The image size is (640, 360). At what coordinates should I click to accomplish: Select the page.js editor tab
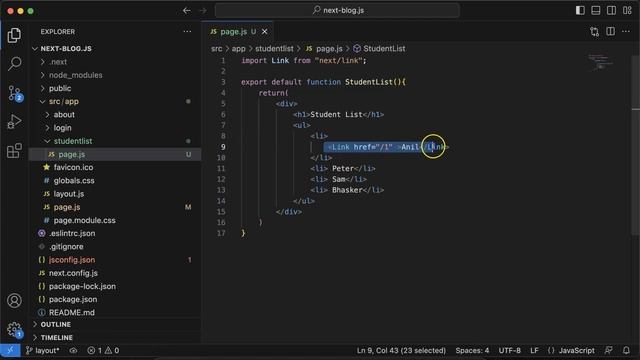(233, 31)
